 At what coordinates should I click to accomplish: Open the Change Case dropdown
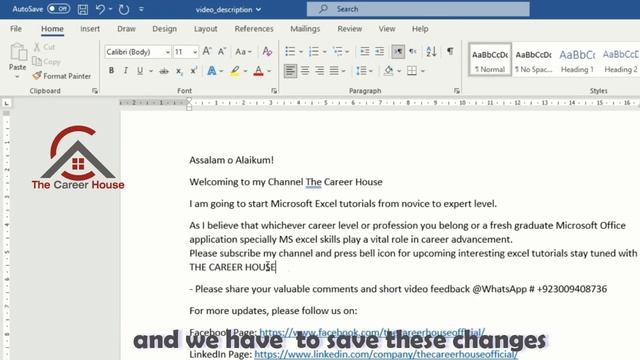(243, 52)
